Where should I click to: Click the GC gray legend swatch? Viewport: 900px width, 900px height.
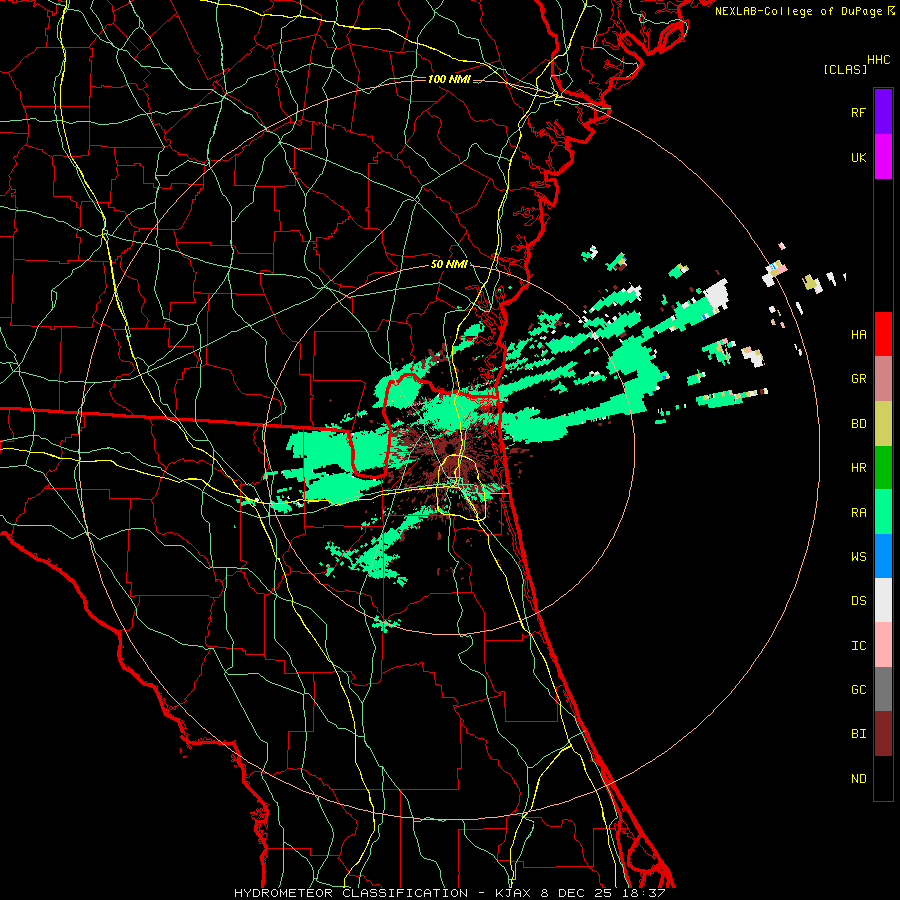point(883,689)
